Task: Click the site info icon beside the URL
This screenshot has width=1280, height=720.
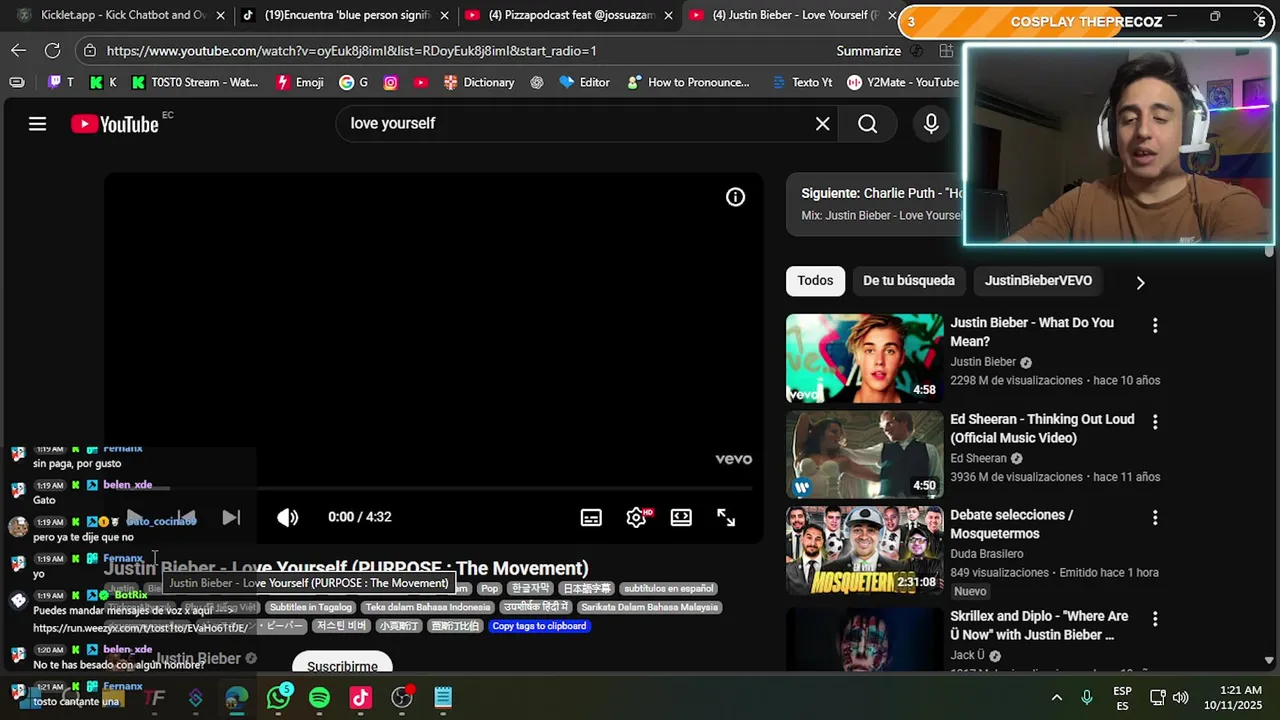Action: click(x=90, y=50)
